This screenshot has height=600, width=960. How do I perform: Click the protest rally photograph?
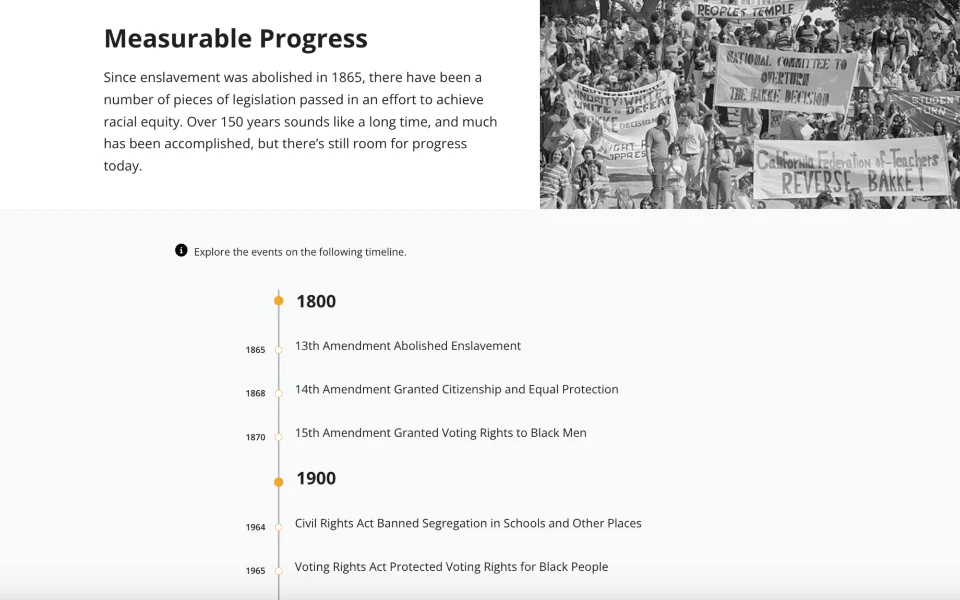click(x=750, y=104)
